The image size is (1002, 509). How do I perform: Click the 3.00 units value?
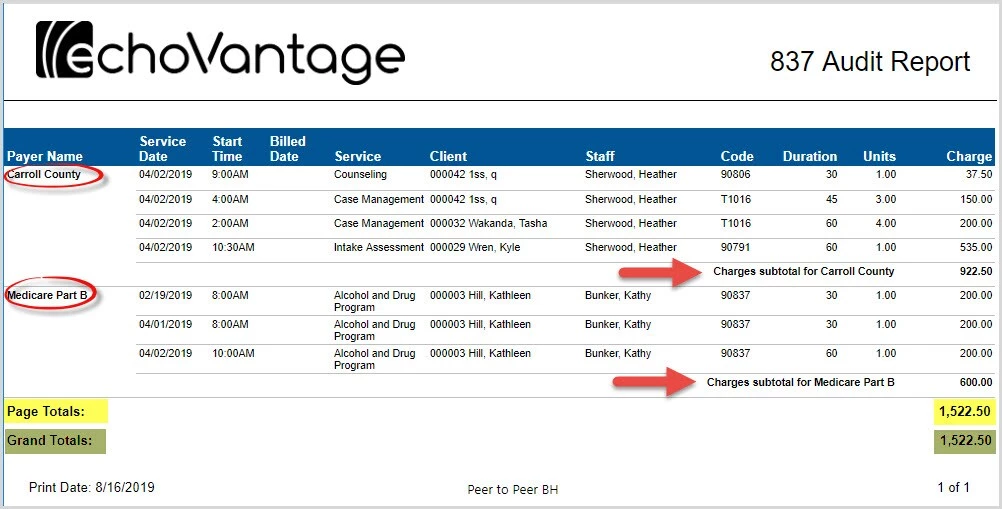click(x=886, y=199)
